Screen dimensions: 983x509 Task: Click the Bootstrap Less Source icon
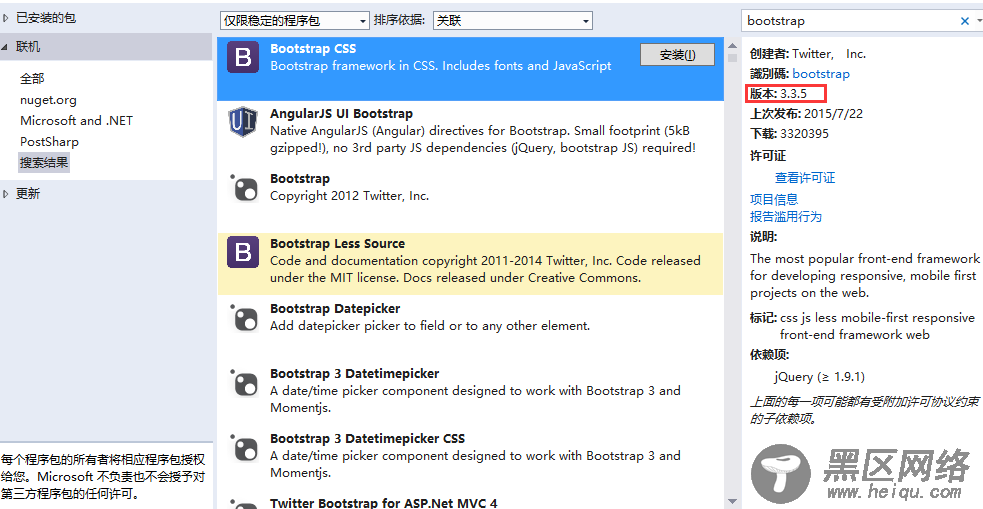[243, 252]
